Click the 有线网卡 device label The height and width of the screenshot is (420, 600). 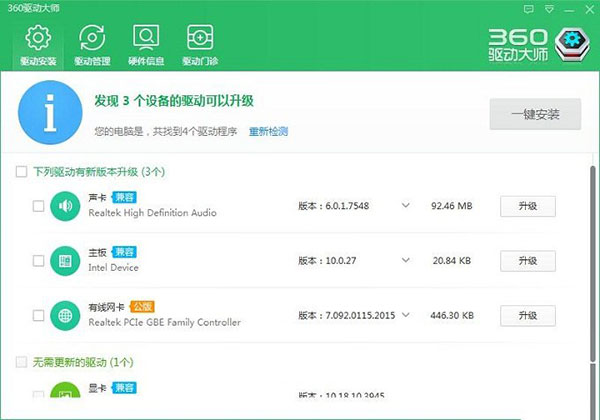click(x=106, y=307)
